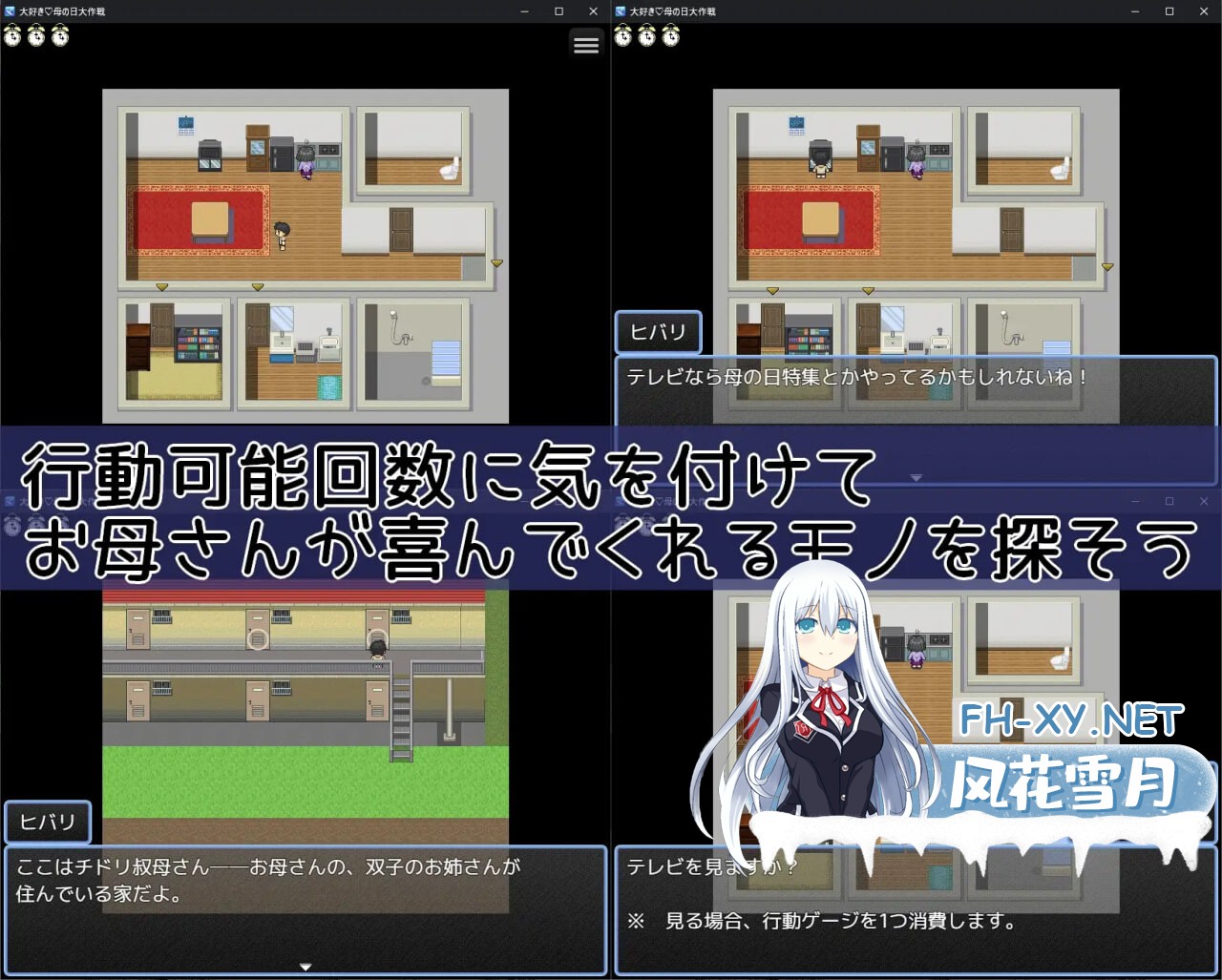Click the boy character in the left window's living room
This screenshot has width=1222, height=980.
[x=282, y=235]
